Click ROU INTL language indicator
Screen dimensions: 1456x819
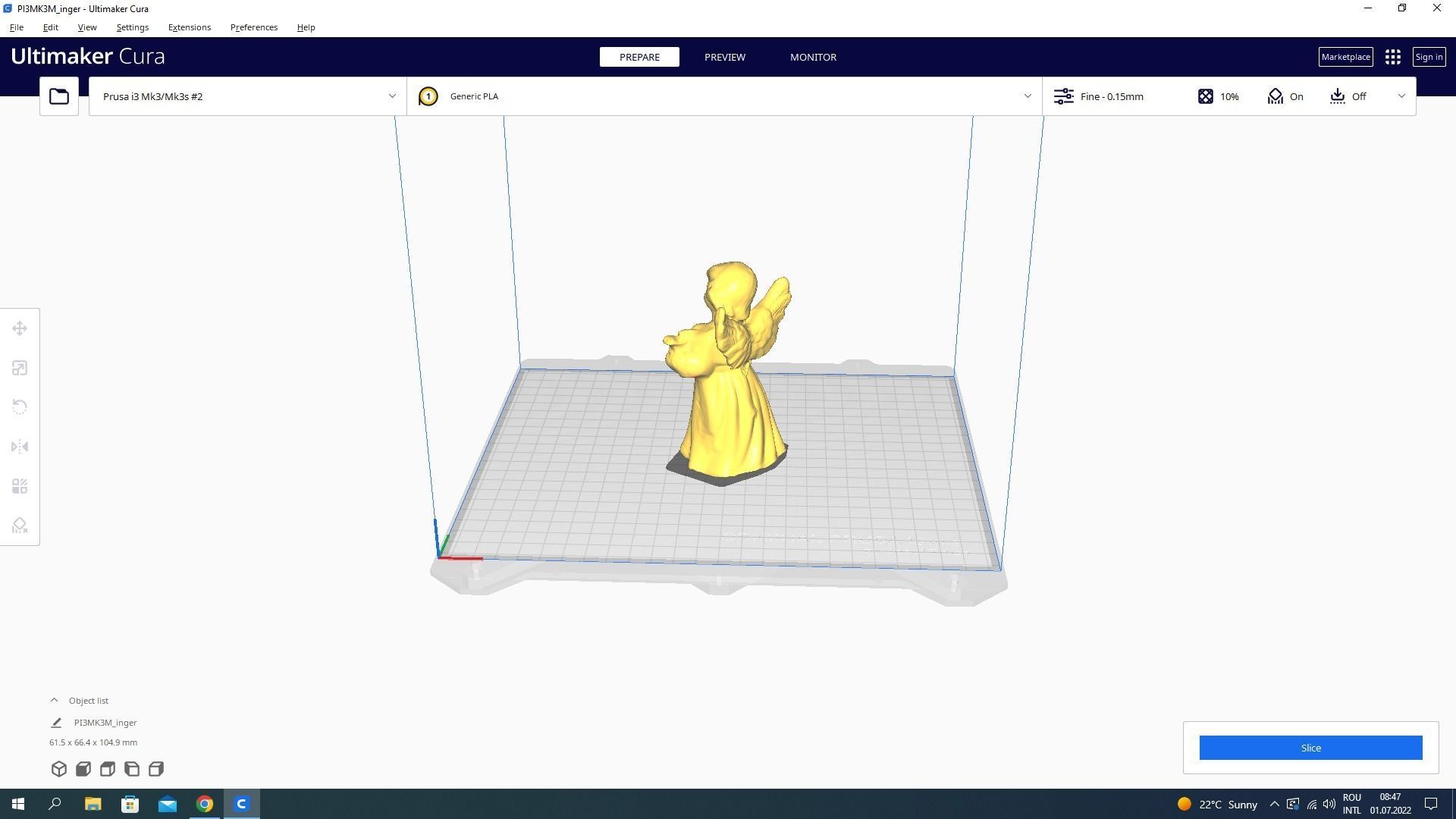[x=1351, y=804]
